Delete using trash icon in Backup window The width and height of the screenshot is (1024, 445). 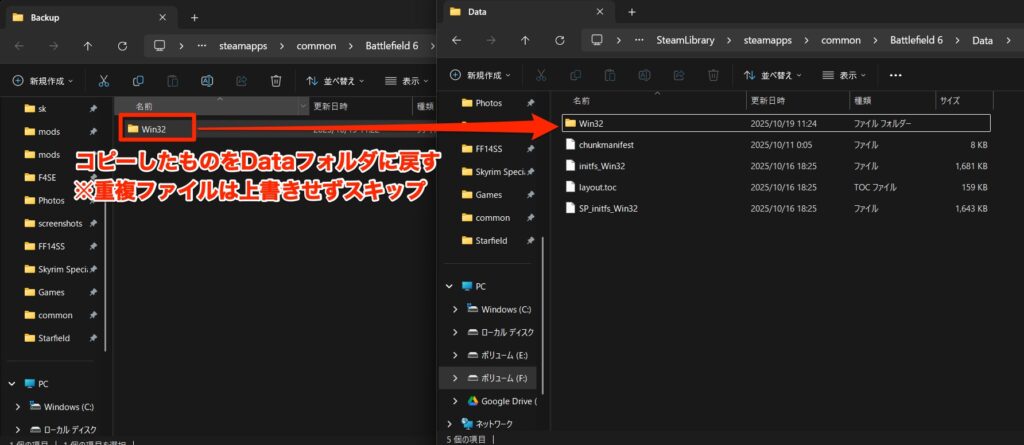coord(276,80)
